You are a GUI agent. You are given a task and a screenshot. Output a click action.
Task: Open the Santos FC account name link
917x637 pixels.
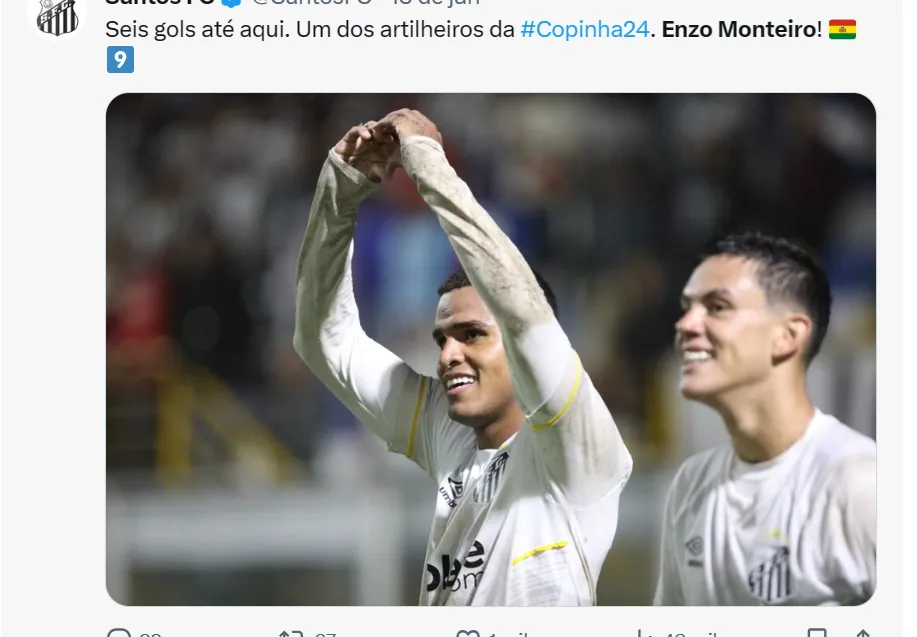pos(160,2)
